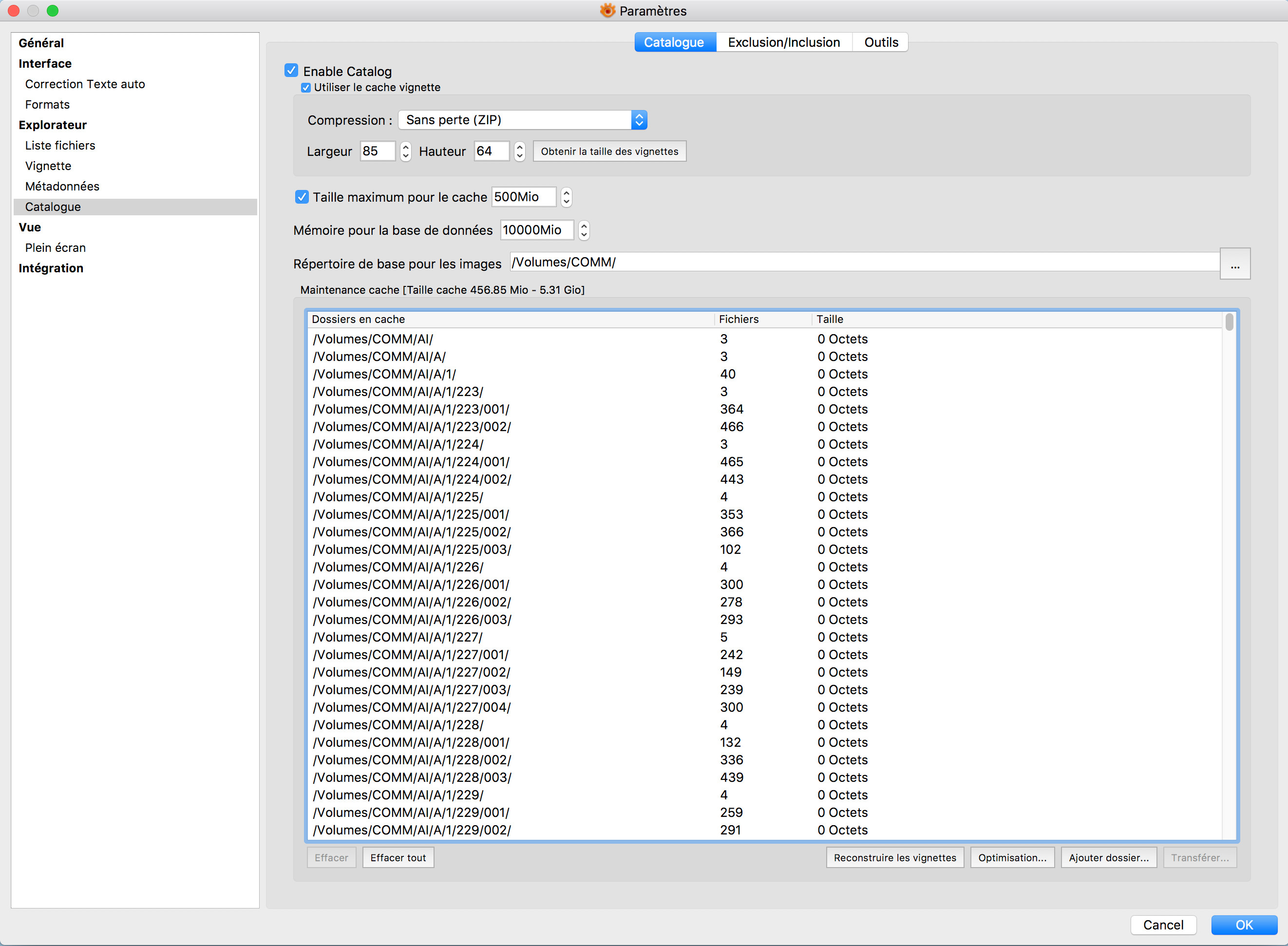Click the cache list scrollbar thumb
Screen dimensions: 1288x946
click(x=1229, y=322)
